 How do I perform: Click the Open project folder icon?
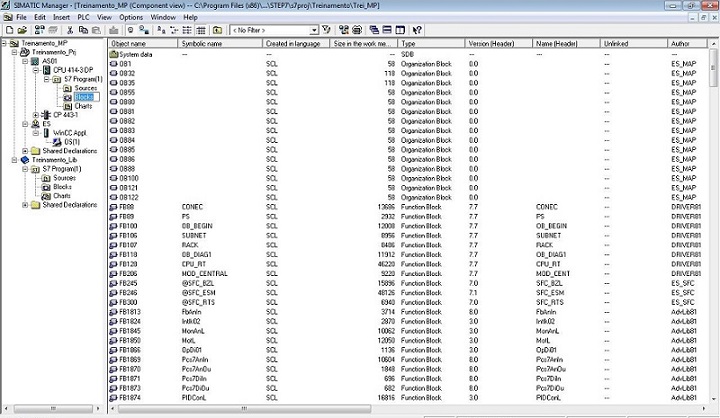click(x=22, y=30)
